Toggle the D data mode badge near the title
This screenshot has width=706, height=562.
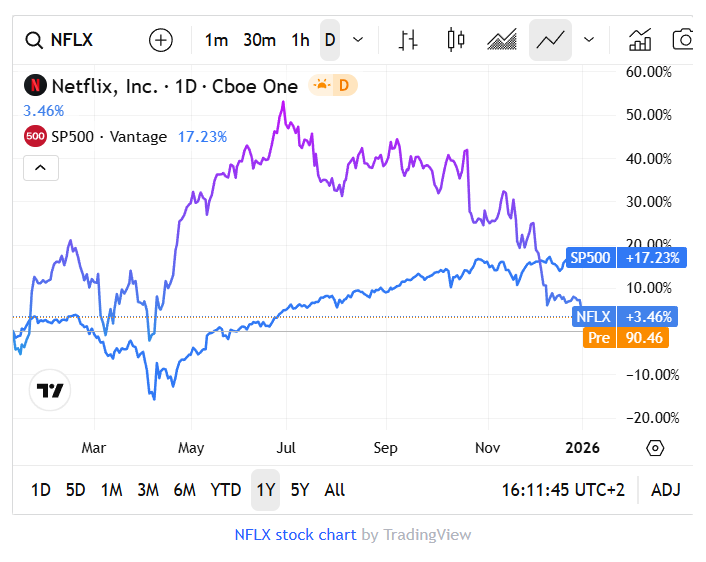pyautogui.click(x=333, y=86)
